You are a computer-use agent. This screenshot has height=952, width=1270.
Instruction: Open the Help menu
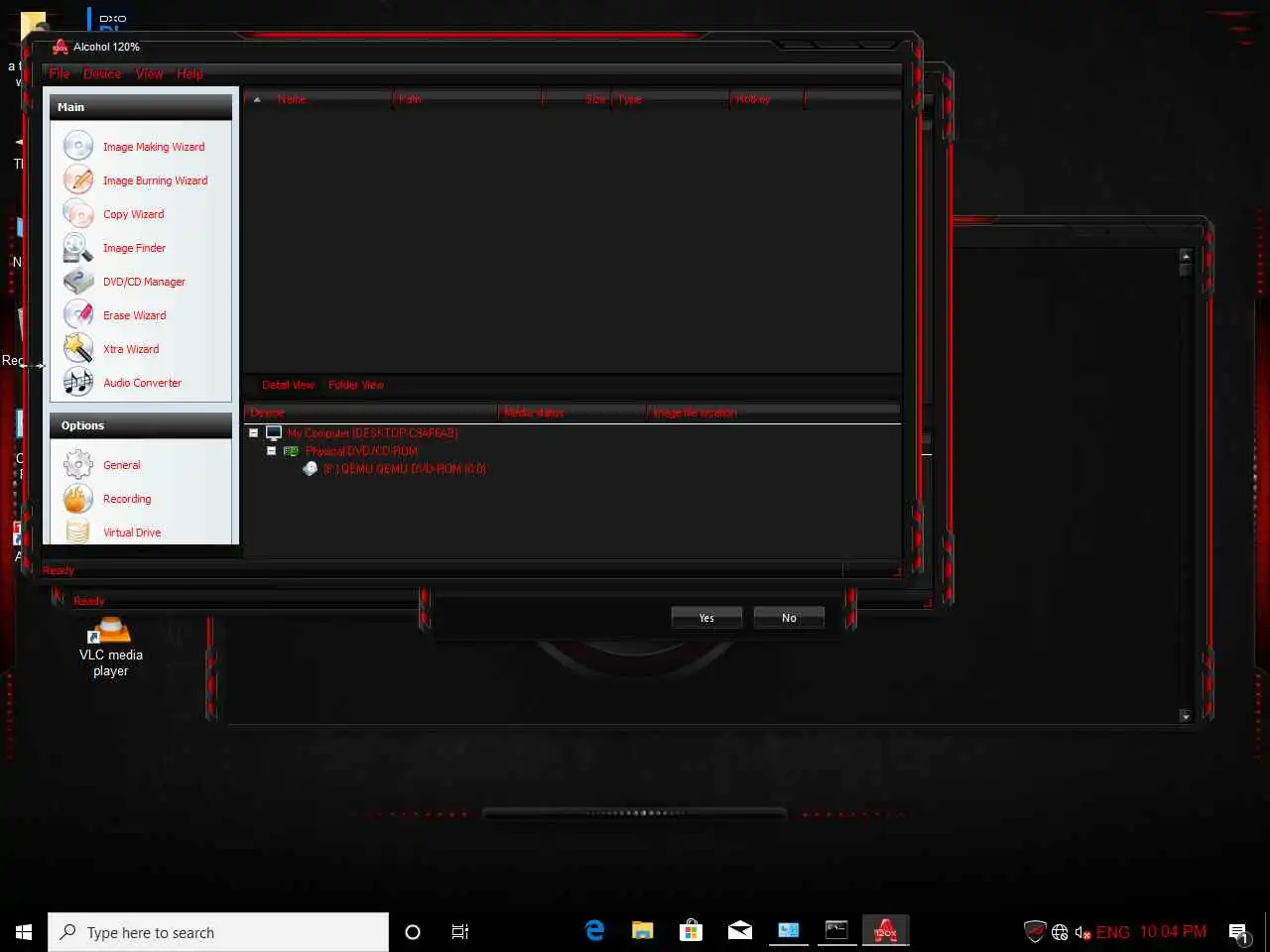pyautogui.click(x=190, y=73)
